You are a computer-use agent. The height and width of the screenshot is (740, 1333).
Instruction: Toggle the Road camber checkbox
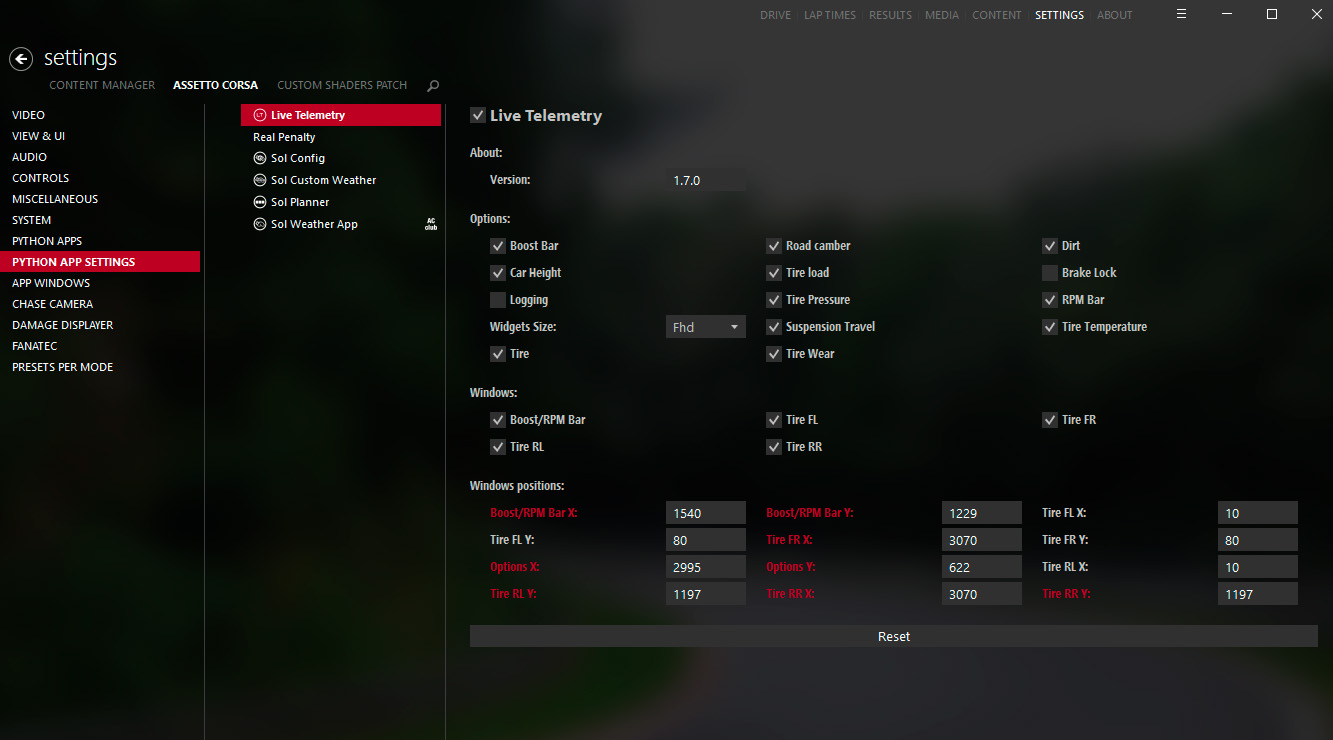(774, 246)
